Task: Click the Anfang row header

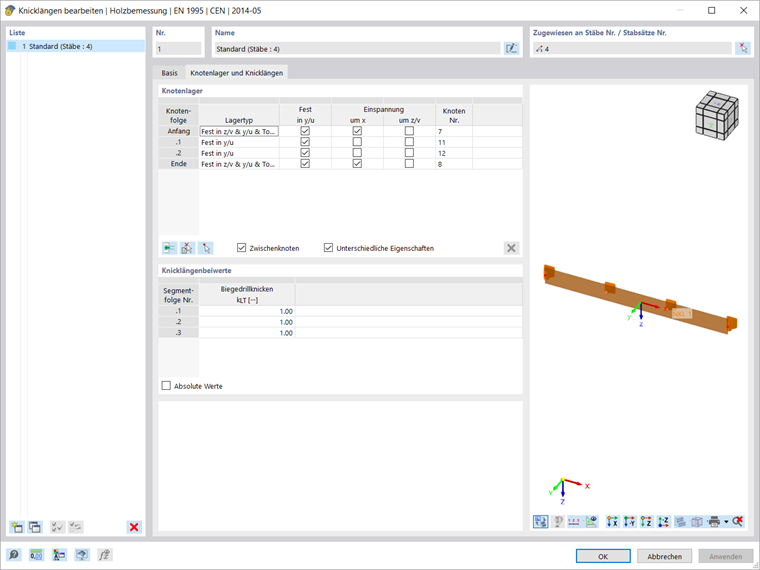Action: pos(178,131)
